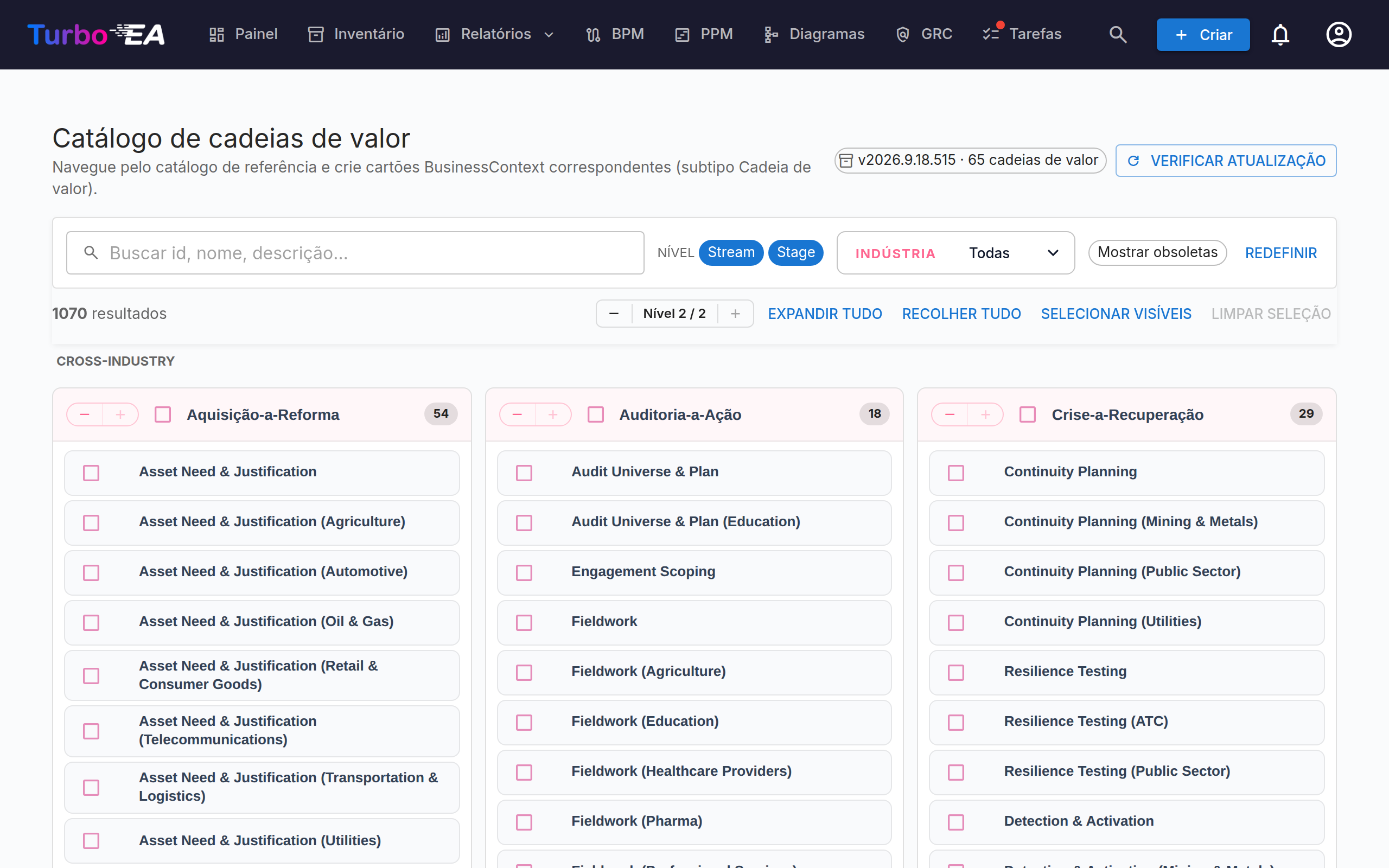Viewport: 1389px width, 868px height.
Task: Collapse Aquisição-a-Reforma with its minus icon
Action: pos(85,414)
